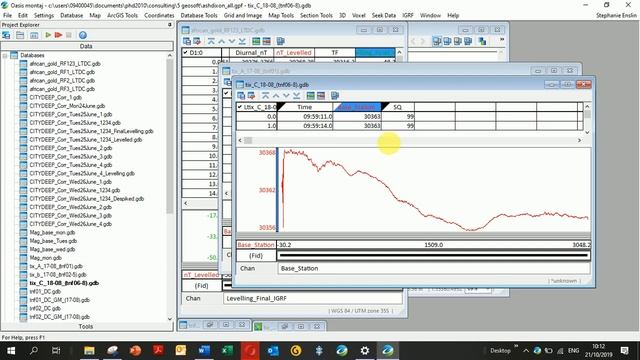Click the Data section header in Project Explorer

pos(87,46)
